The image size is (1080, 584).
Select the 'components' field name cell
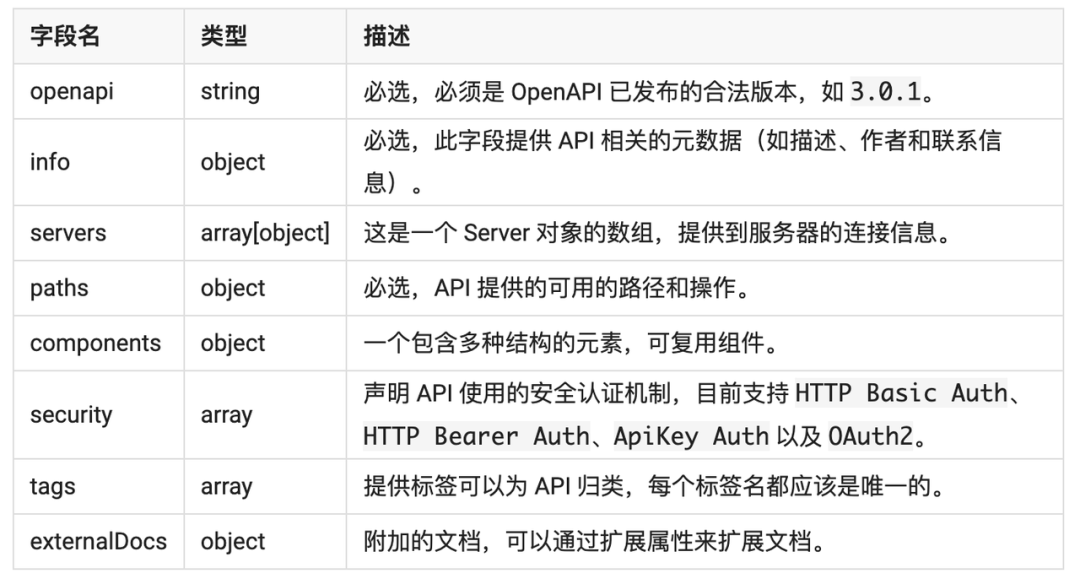pos(95,343)
